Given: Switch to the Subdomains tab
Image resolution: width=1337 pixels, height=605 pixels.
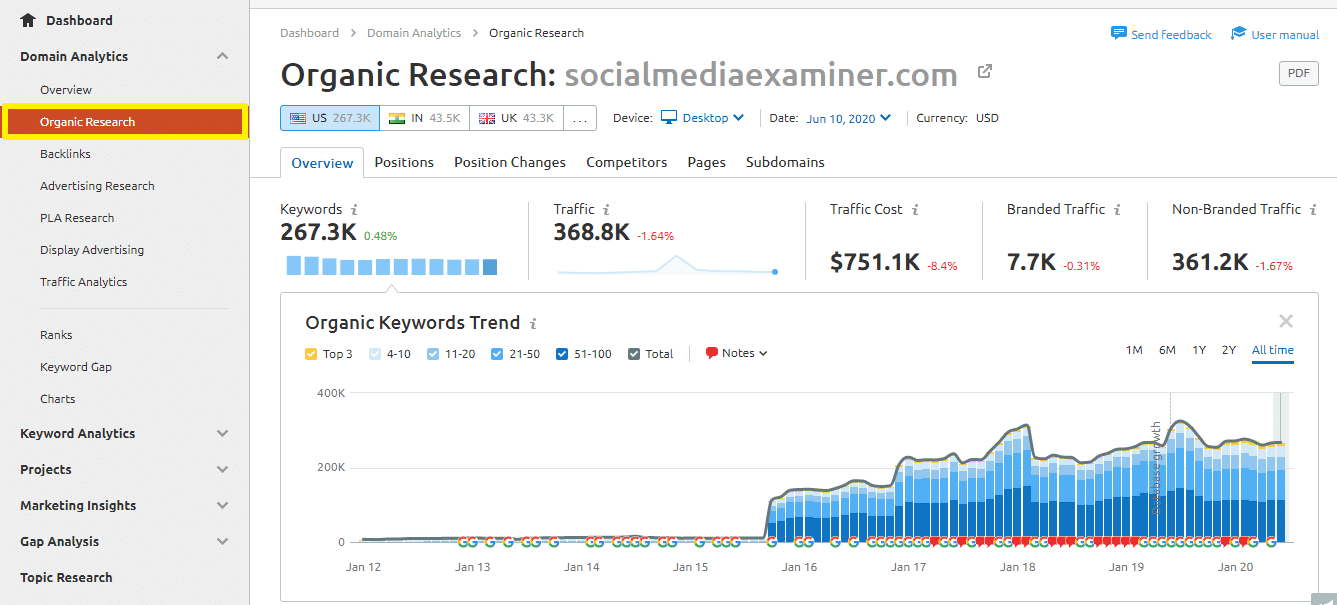Looking at the screenshot, I should (785, 162).
